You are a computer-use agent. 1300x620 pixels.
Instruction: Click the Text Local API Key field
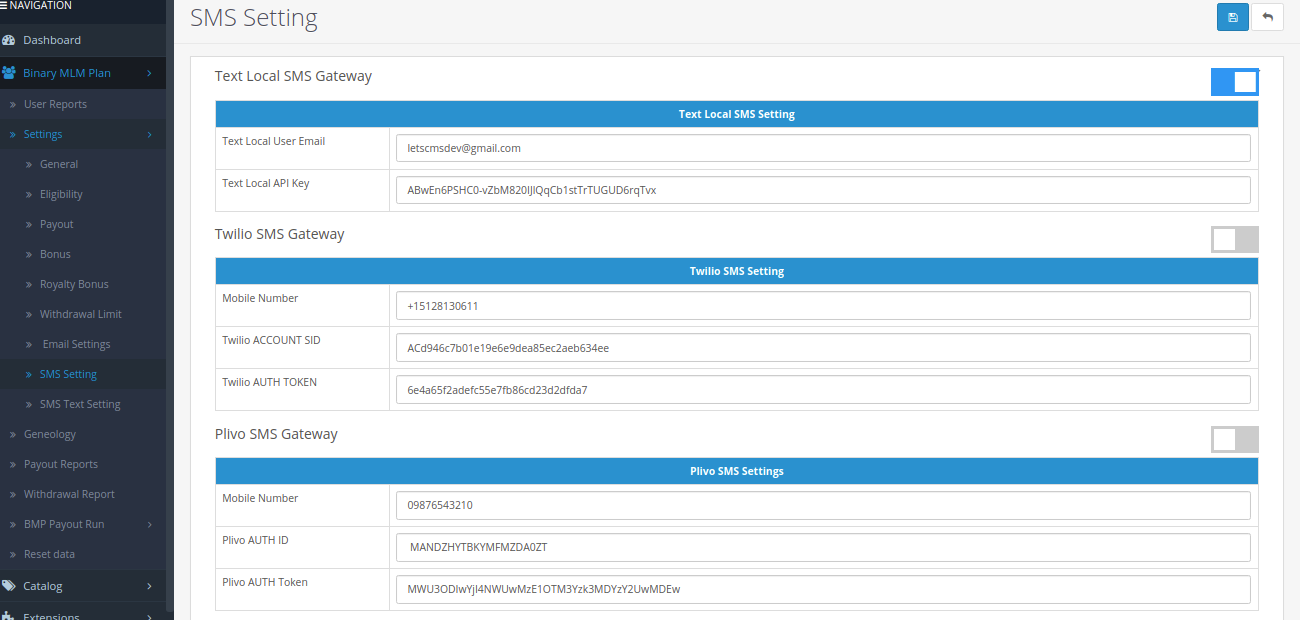tap(822, 190)
